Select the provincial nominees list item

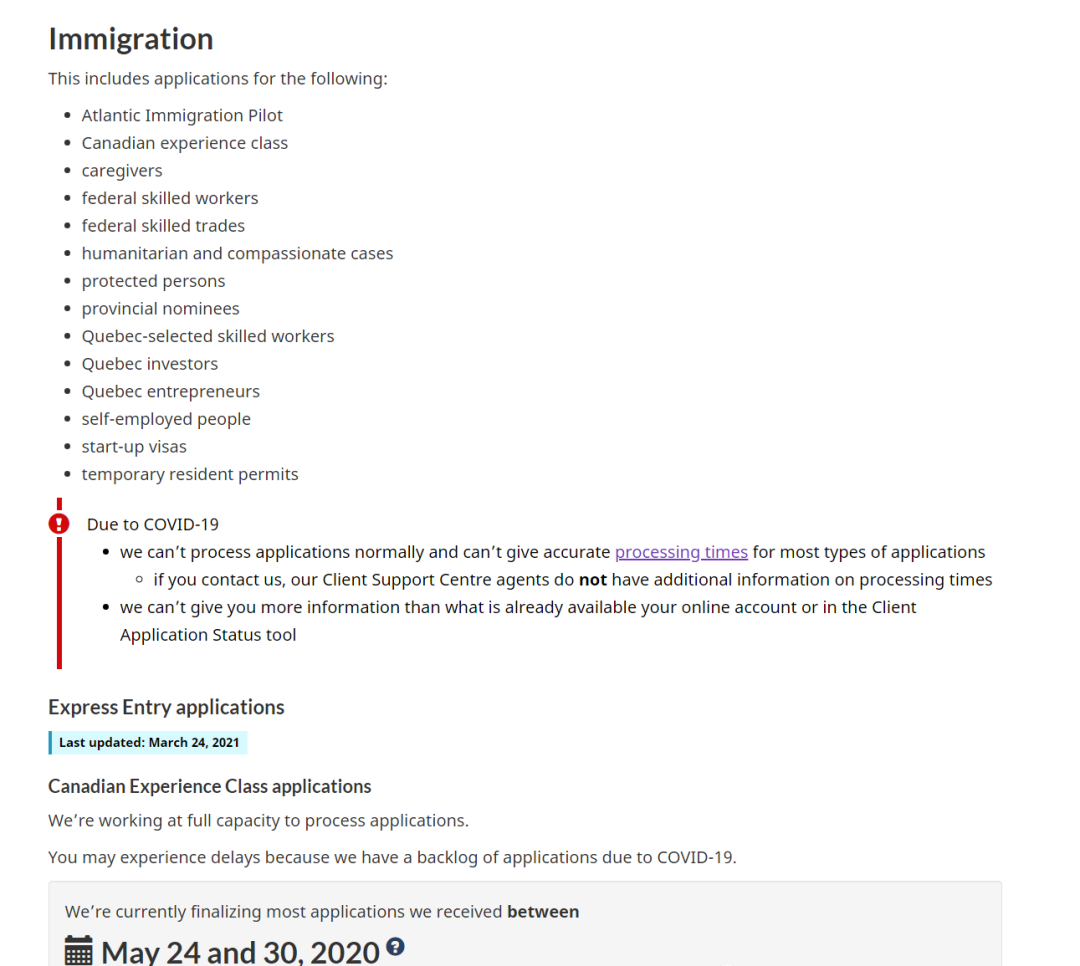(161, 309)
